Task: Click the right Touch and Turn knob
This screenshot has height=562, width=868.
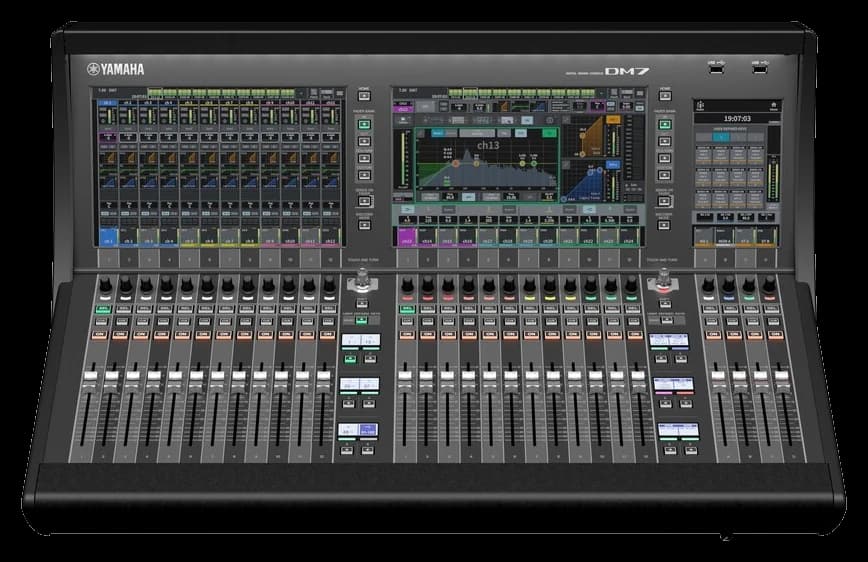Action: 663,280
